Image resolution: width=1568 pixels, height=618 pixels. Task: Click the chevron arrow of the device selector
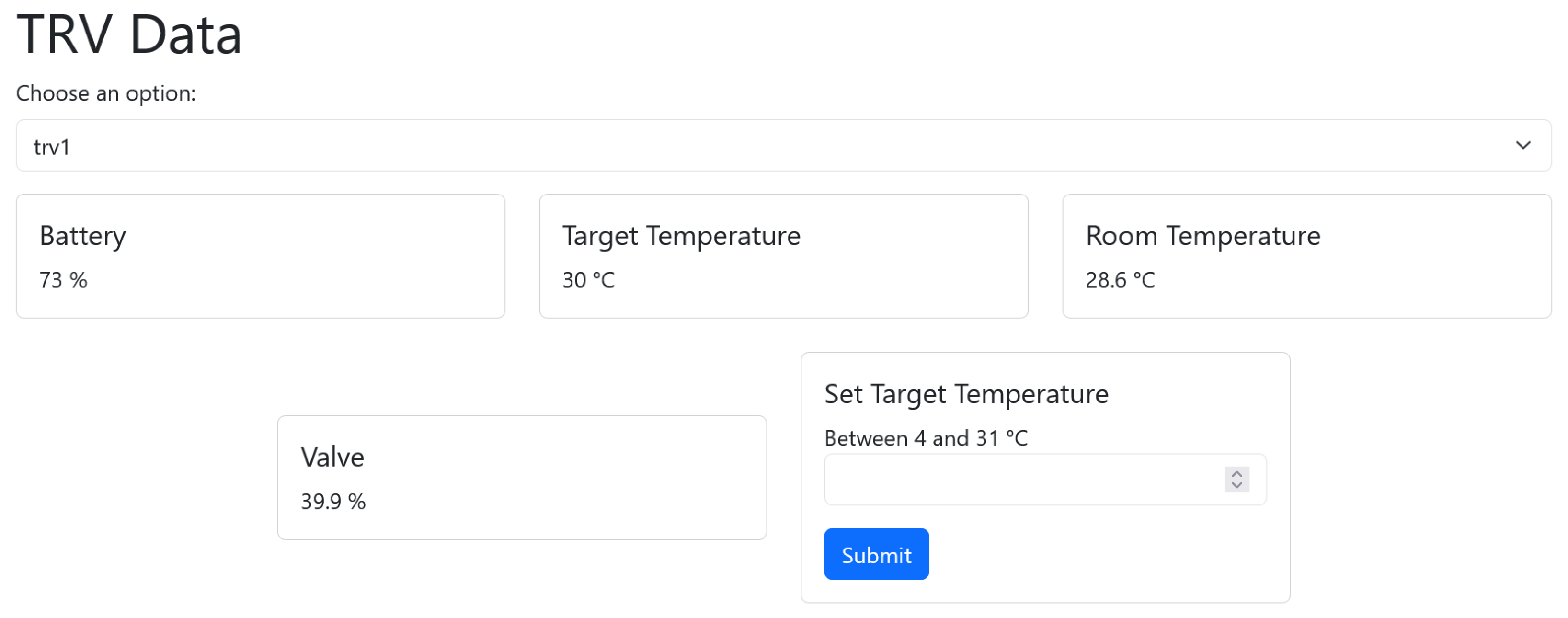tap(1523, 146)
